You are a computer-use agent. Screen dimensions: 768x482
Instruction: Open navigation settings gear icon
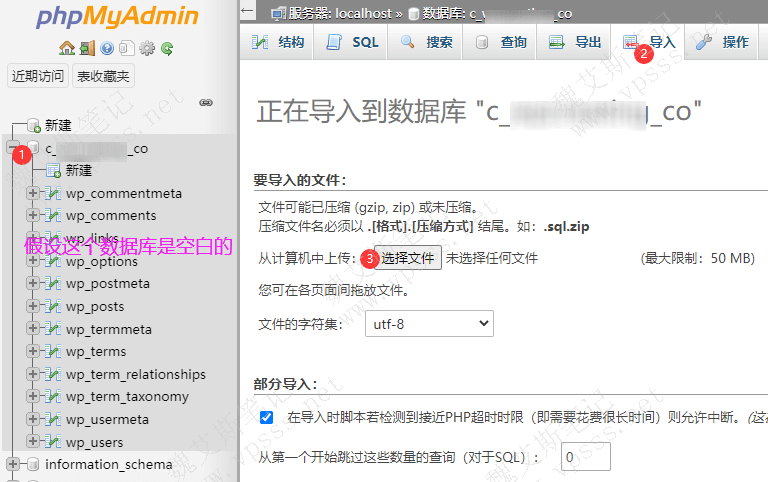[147, 48]
